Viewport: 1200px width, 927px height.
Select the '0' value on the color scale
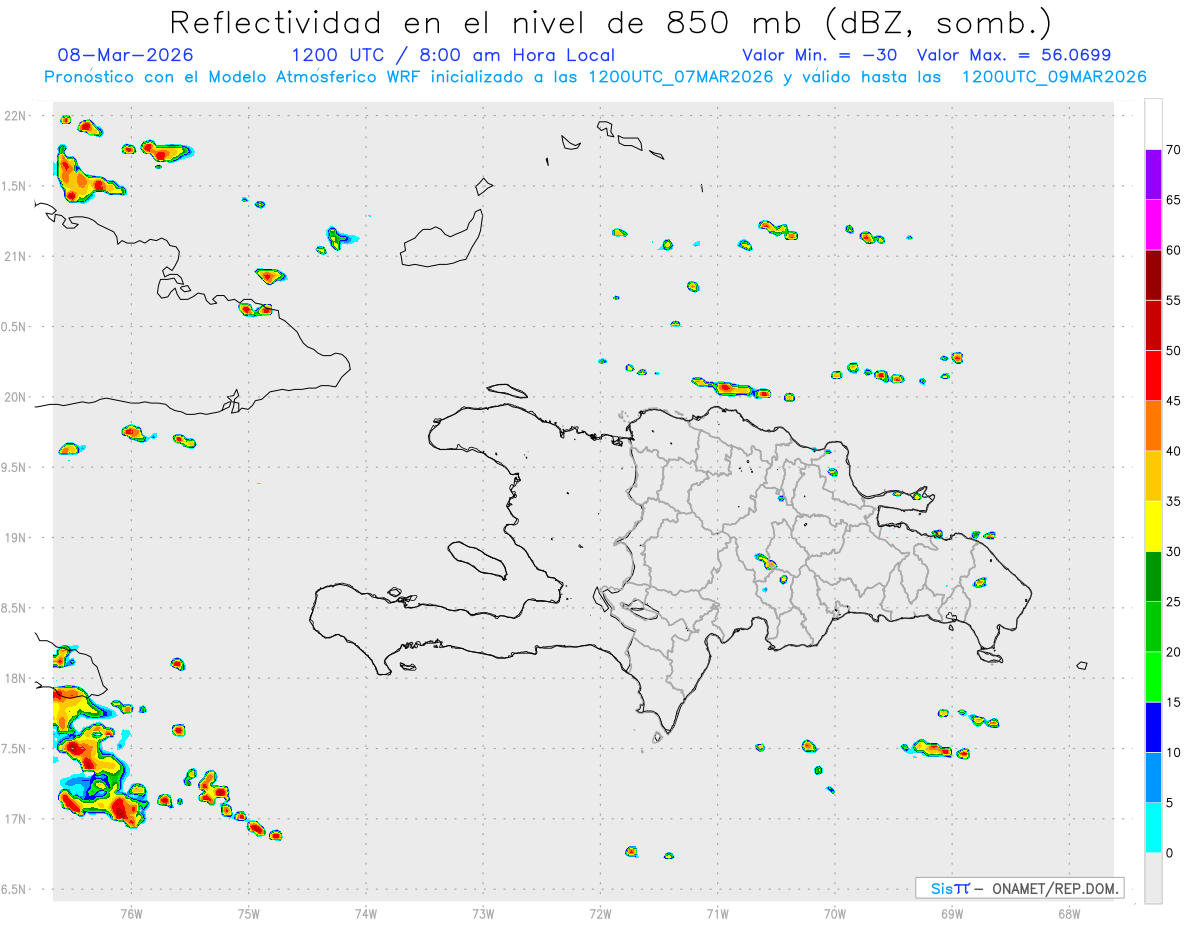coord(1170,853)
